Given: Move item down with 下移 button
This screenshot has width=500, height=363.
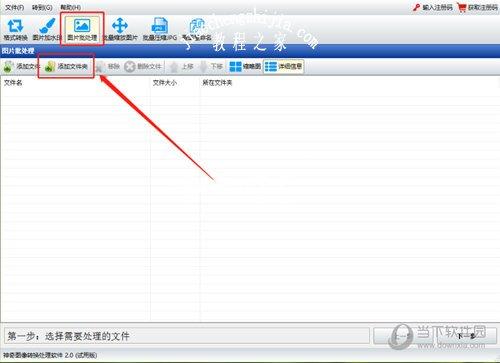Looking at the screenshot, I should (211, 67).
